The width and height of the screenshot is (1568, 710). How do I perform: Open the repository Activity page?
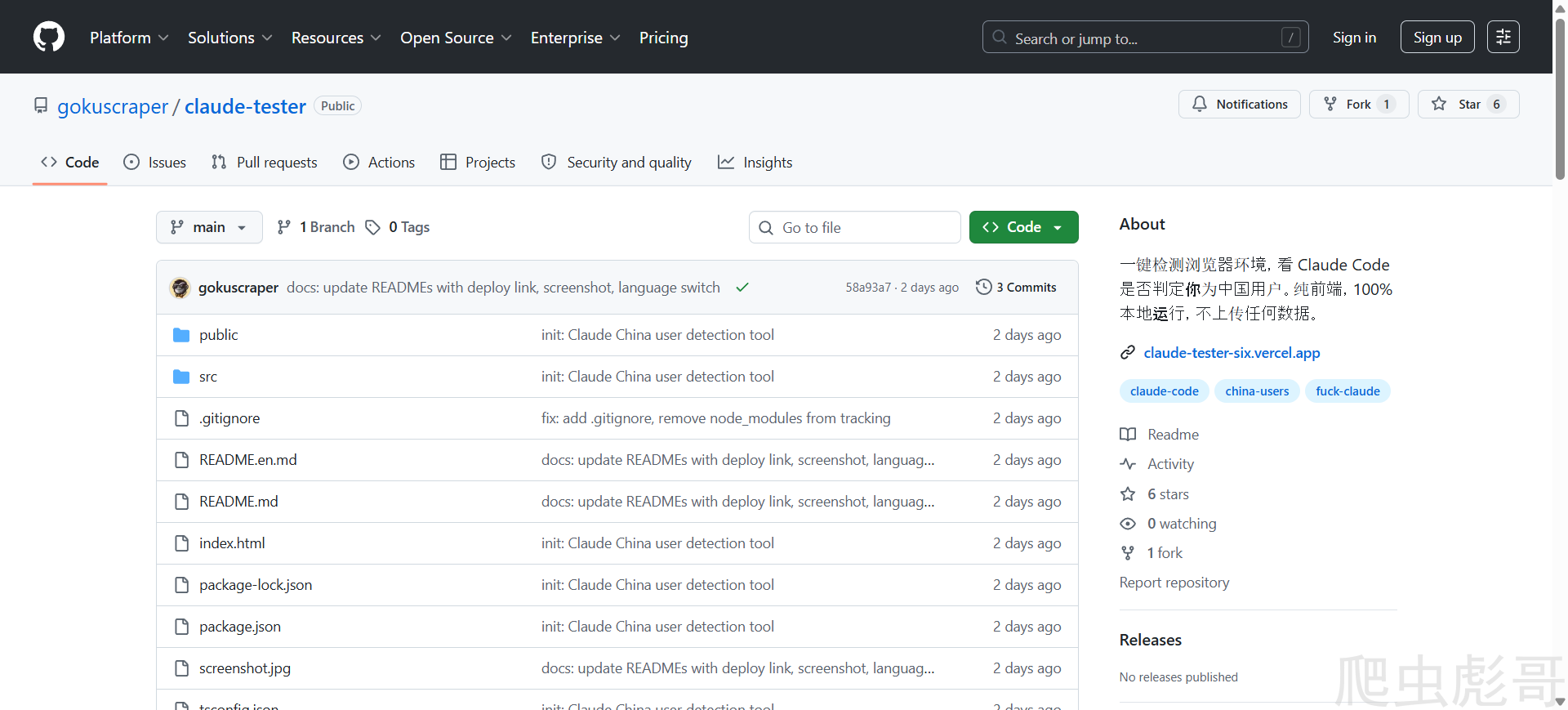coord(1157,464)
